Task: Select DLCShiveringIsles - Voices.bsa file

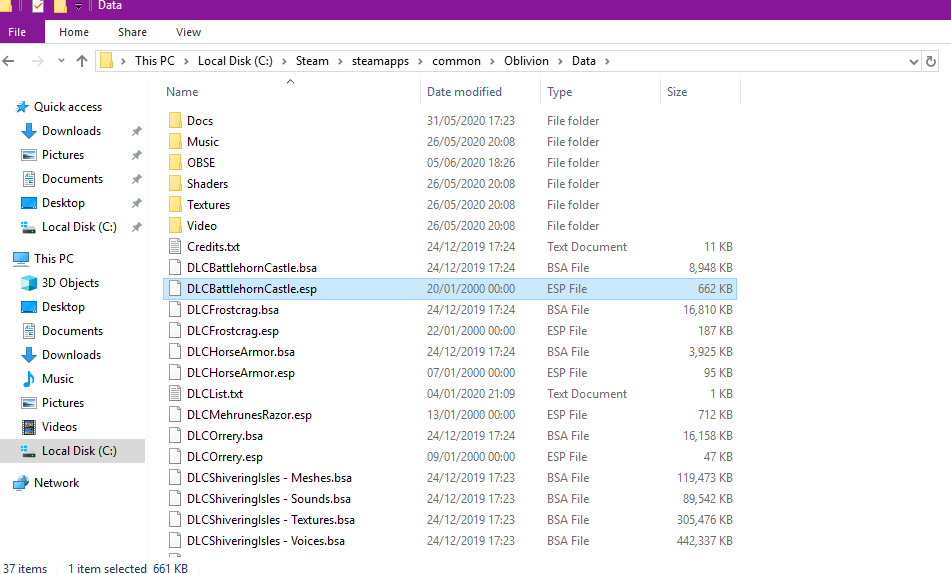Action: [x=266, y=541]
